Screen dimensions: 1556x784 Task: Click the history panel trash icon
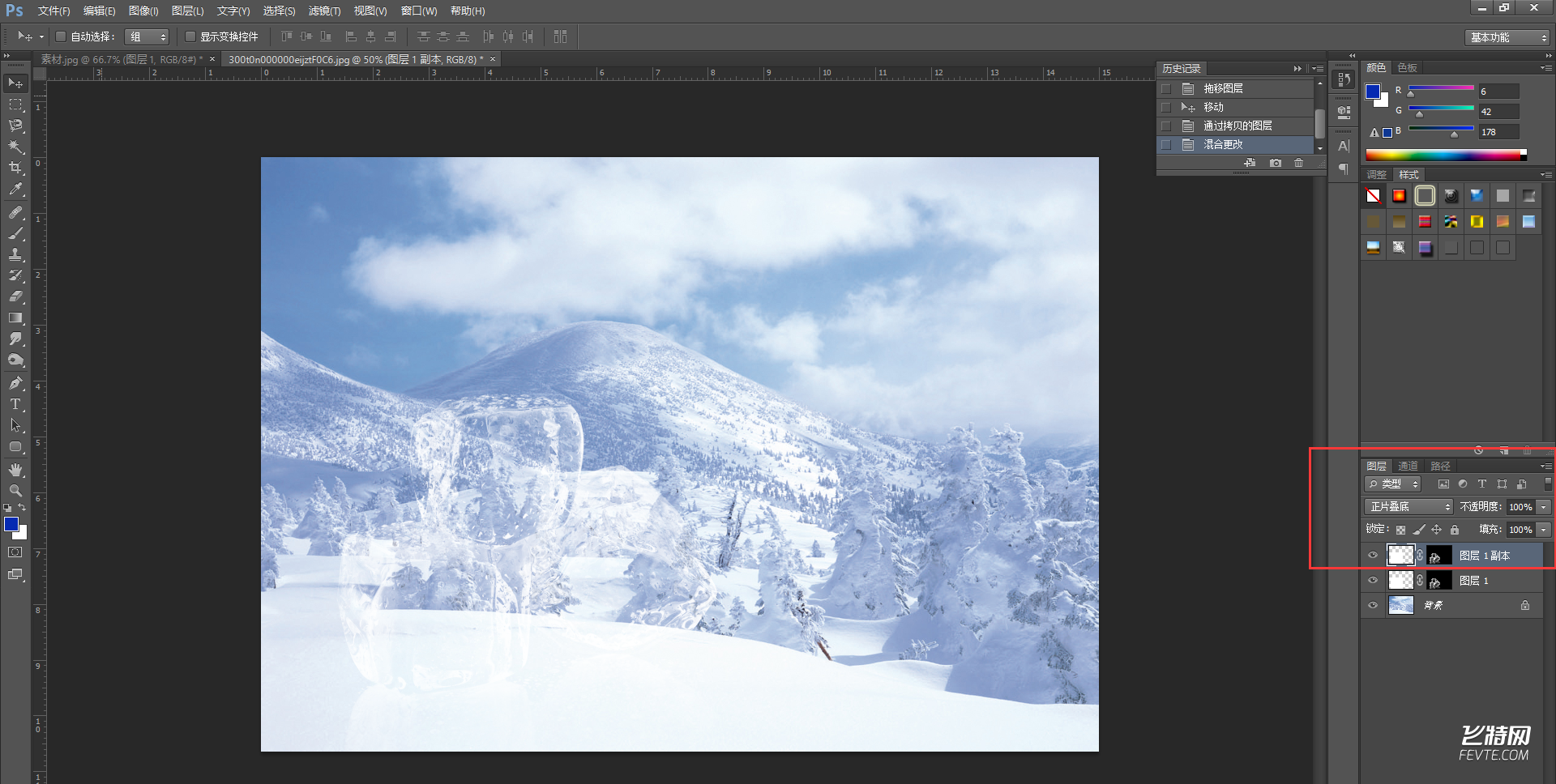pos(1299,163)
